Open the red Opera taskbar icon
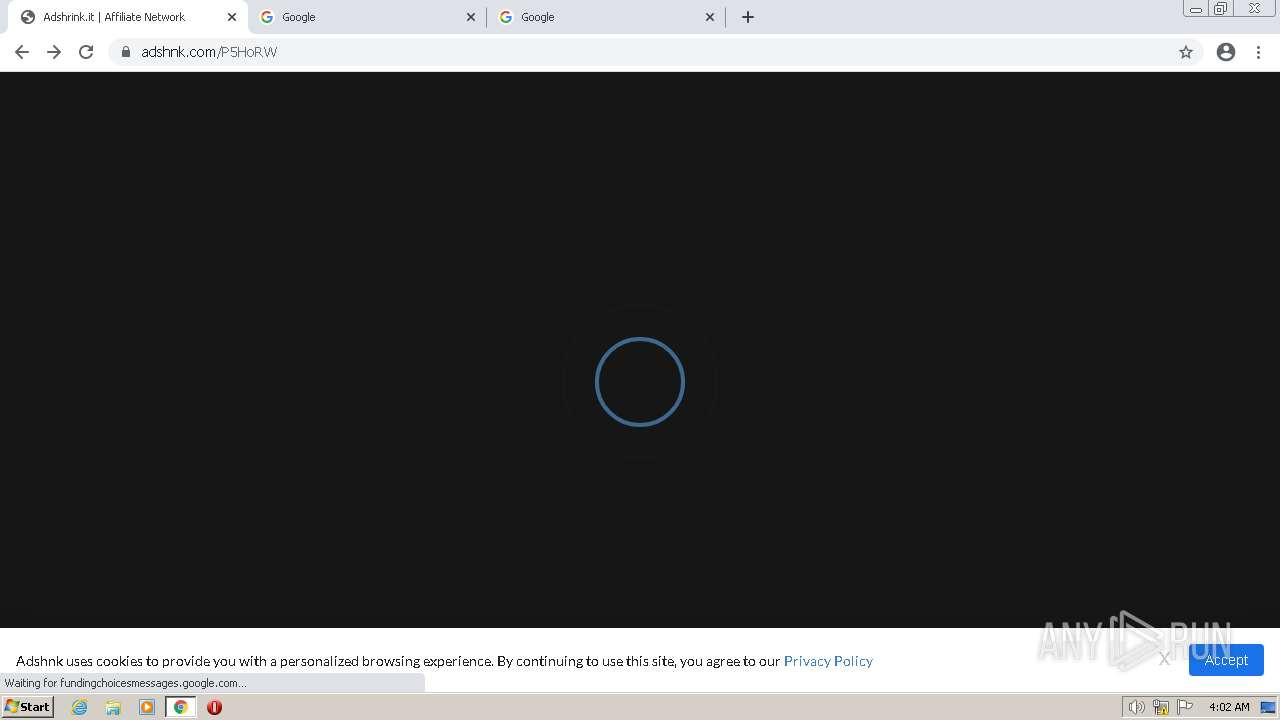Image resolution: width=1280 pixels, height=720 pixels. click(x=214, y=707)
